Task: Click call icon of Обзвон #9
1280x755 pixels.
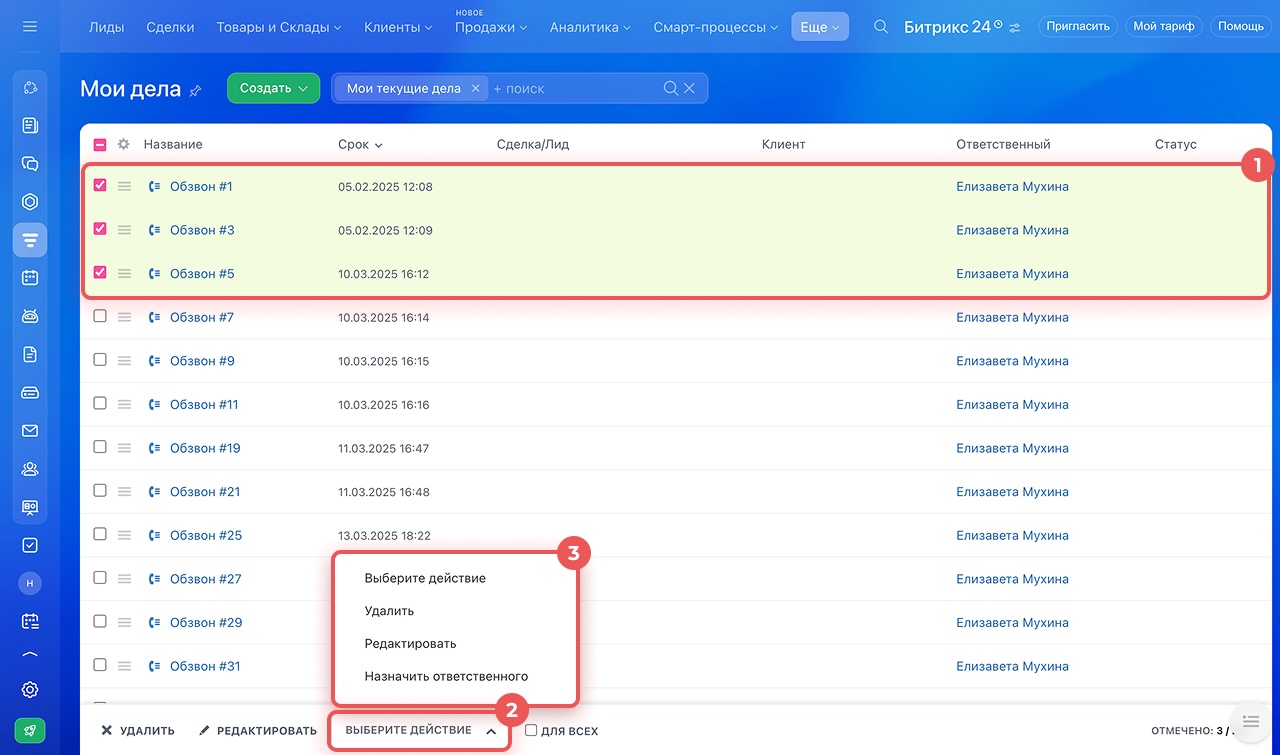Action: click(x=155, y=361)
